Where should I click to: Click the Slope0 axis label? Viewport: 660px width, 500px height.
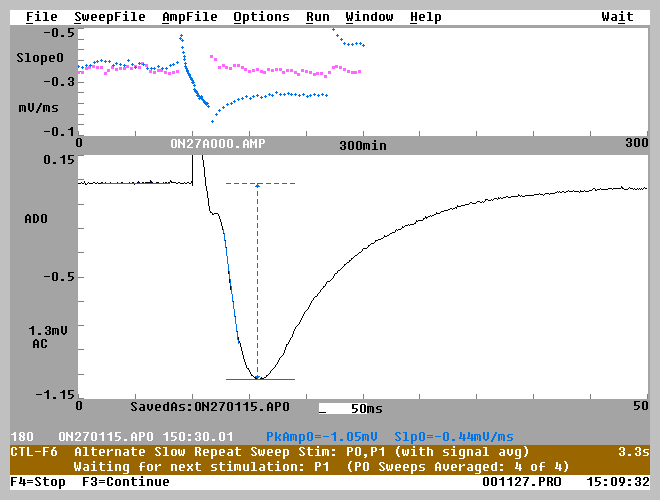point(41,57)
